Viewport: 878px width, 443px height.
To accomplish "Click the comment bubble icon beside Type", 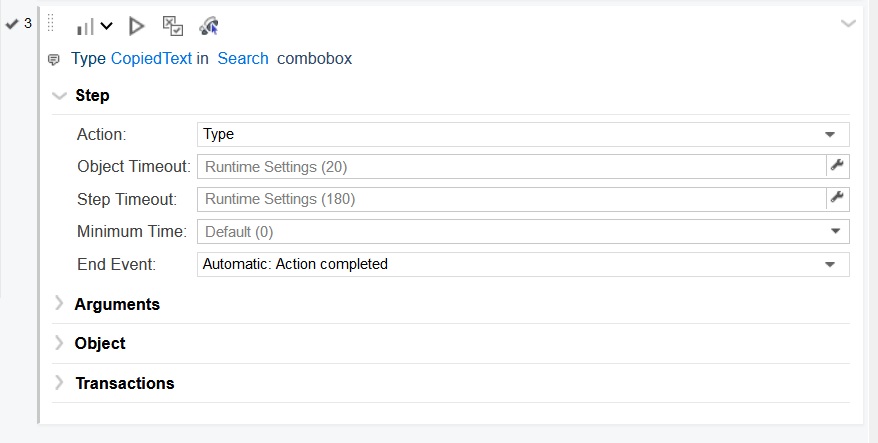I will pos(54,60).
